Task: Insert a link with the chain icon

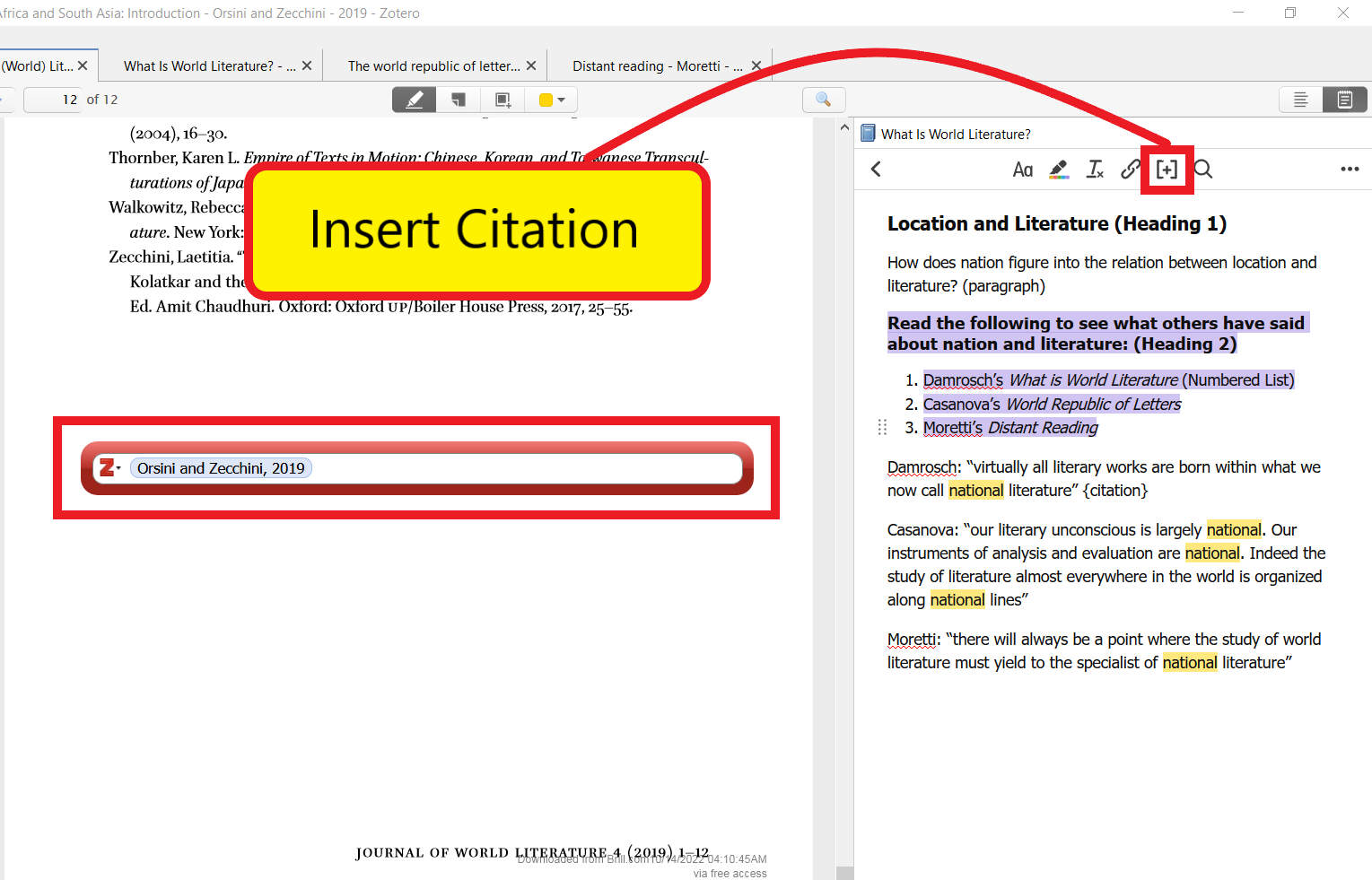Action: (1130, 169)
